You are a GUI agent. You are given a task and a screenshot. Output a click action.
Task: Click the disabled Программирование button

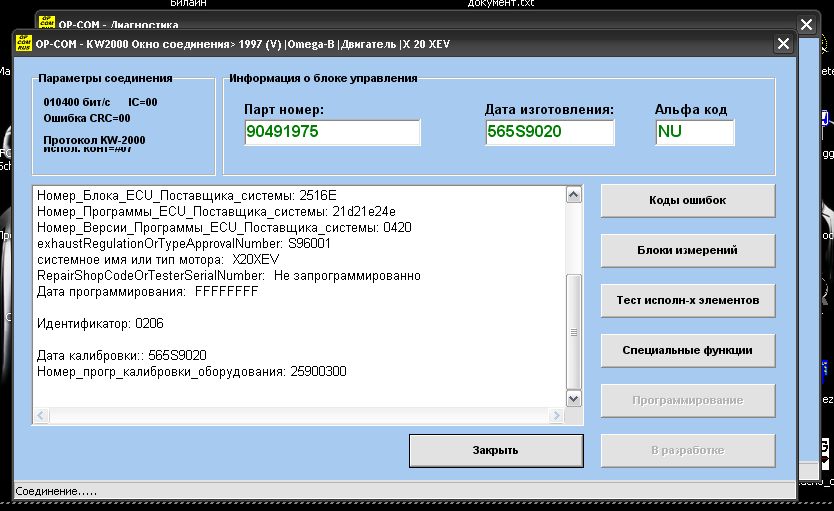click(x=688, y=400)
